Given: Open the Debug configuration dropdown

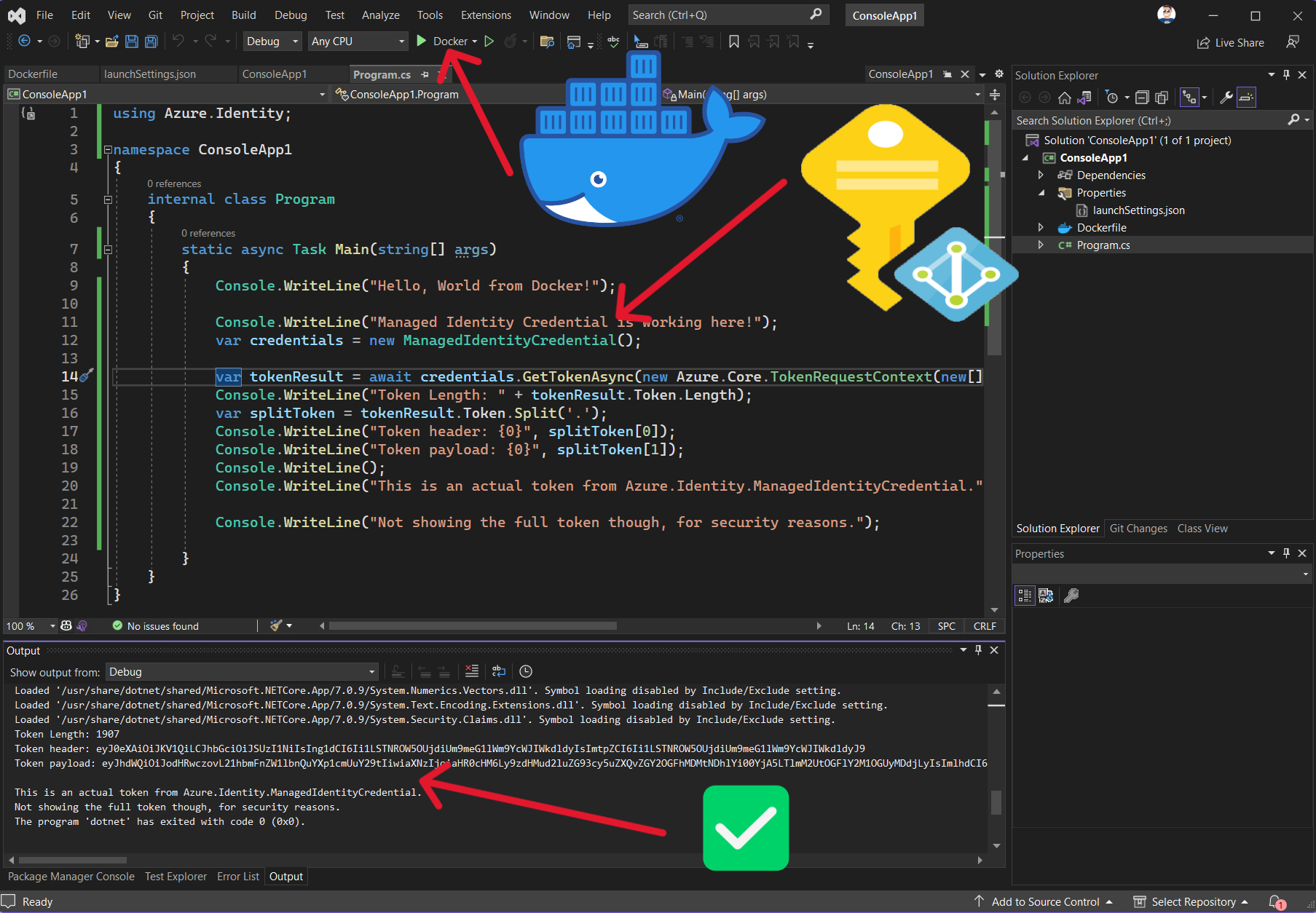Looking at the screenshot, I should click(x=272, y=41).
